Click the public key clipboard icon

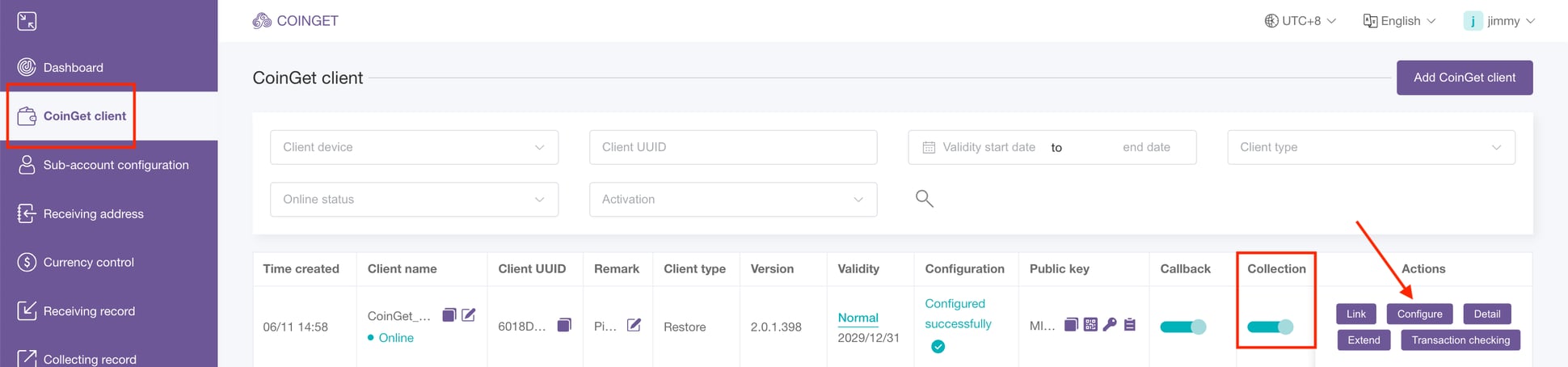[1130, 325]
